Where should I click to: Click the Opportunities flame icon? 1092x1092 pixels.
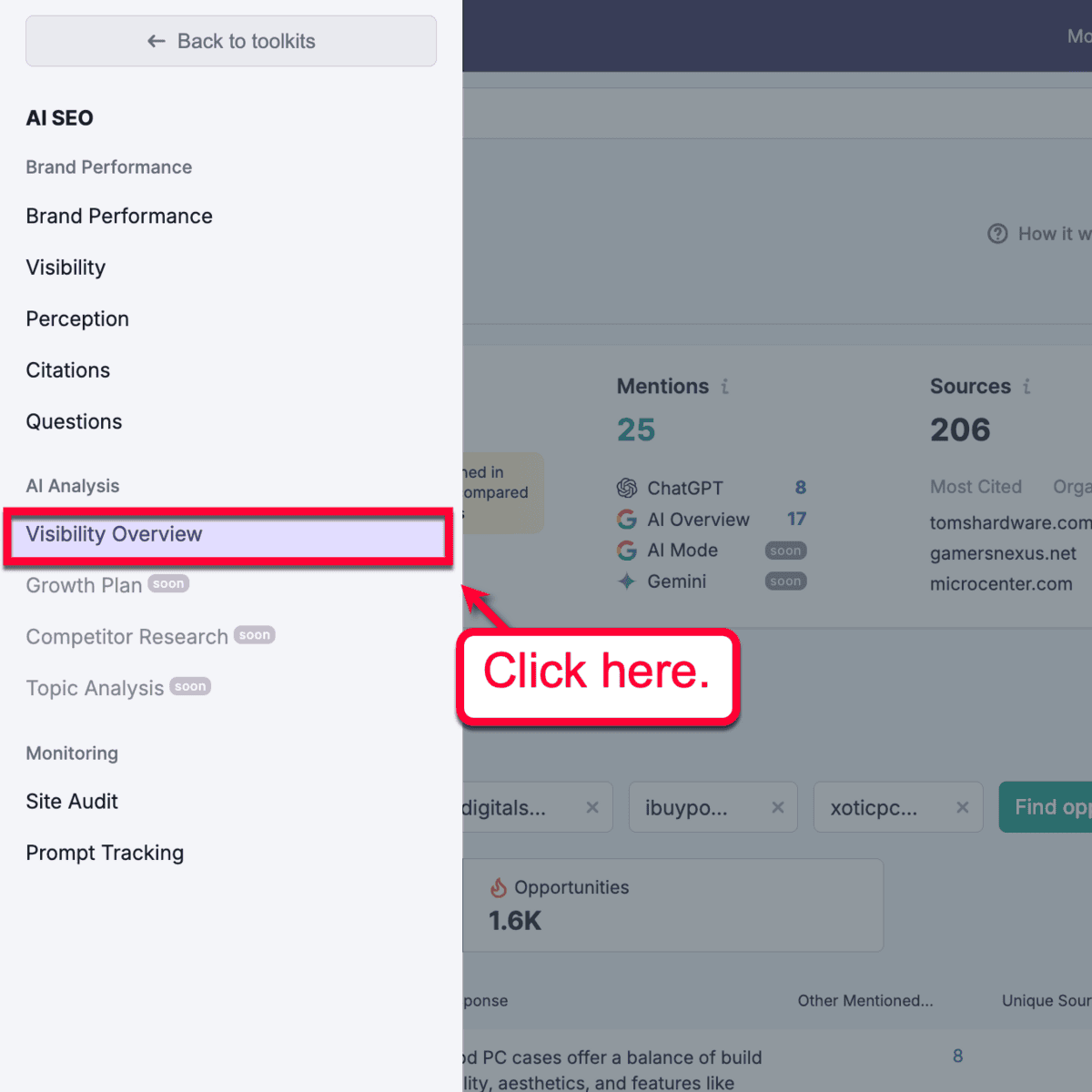pos(500,886)
